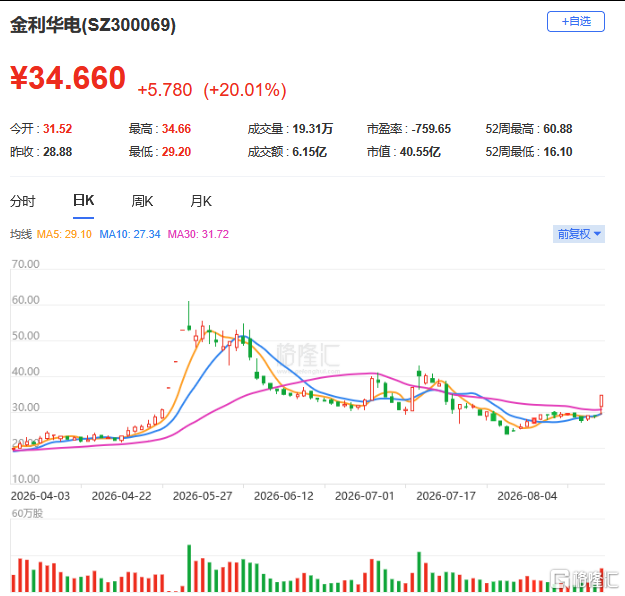This screenshot has height=596, width=625.
Task: Click 市值 value 40.55亿
Action: coord(420,152)
